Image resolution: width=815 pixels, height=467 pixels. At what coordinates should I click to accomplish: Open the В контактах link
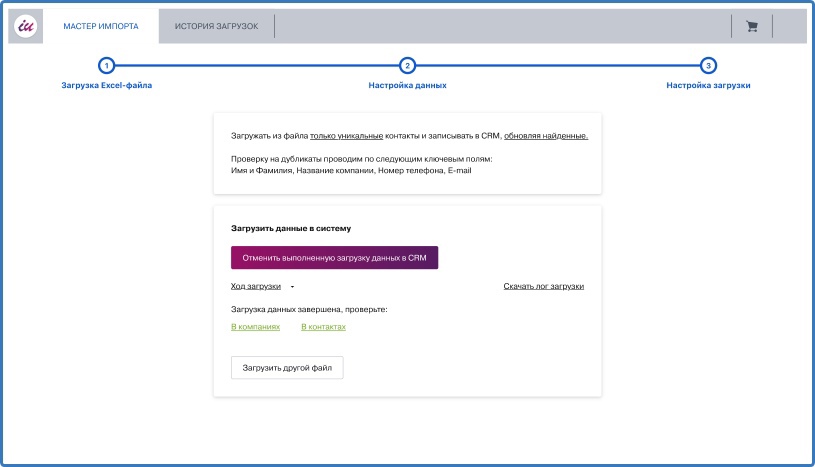click(x=323, y=327)
